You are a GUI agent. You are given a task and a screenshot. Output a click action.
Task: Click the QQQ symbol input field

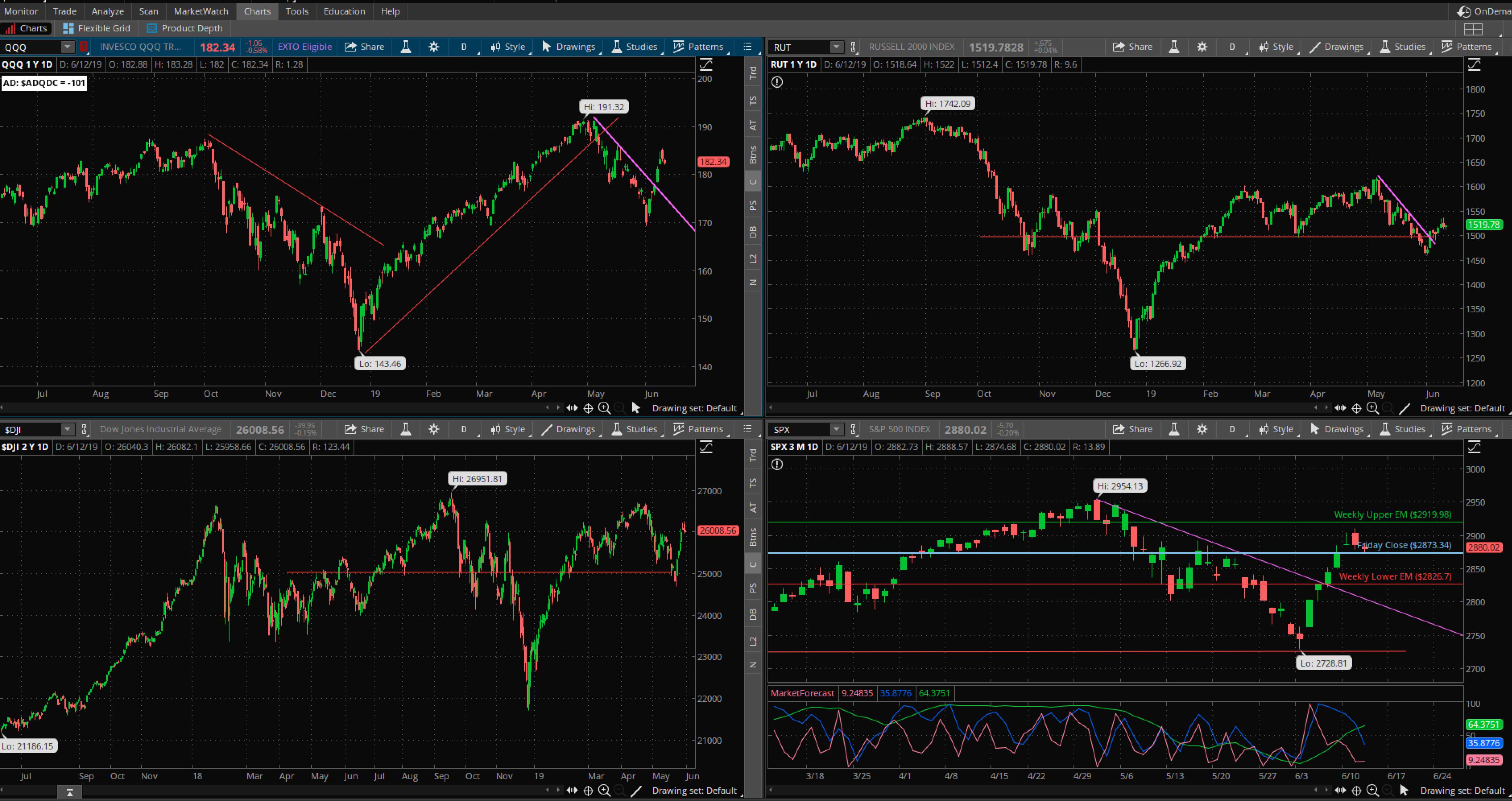[x=31, y=47]
